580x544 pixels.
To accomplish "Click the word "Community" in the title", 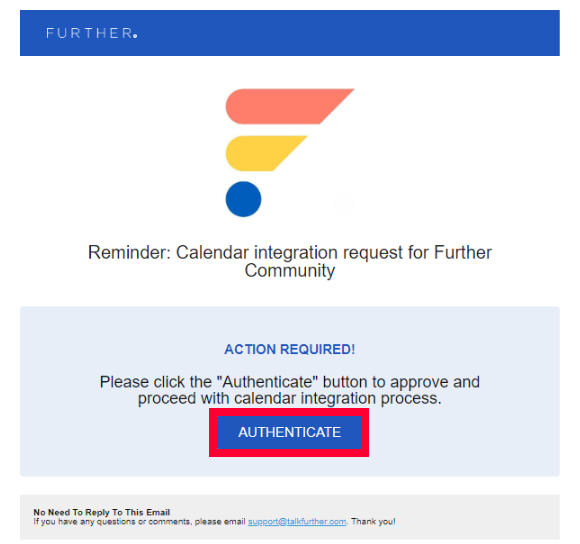I will [290, 271].
